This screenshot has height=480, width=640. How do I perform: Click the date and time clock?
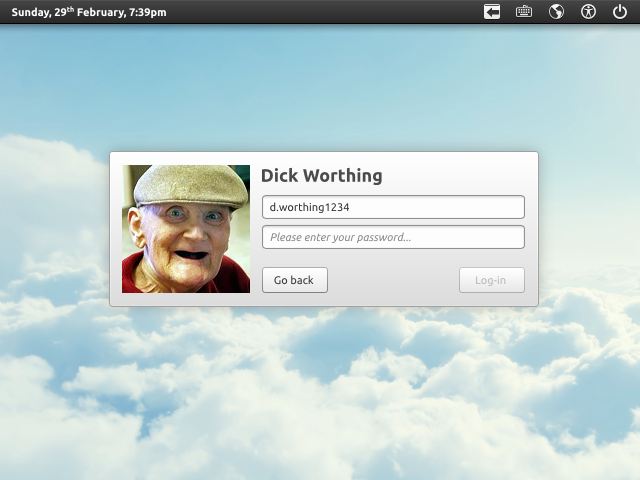tap(89, 12)
